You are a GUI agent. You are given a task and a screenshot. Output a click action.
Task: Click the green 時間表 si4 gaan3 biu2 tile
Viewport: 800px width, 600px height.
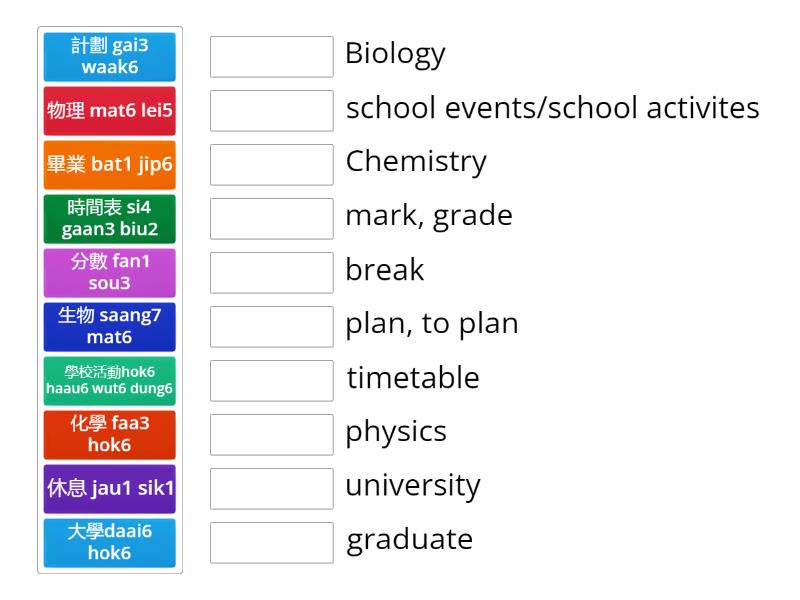click(x=109, y=219)
